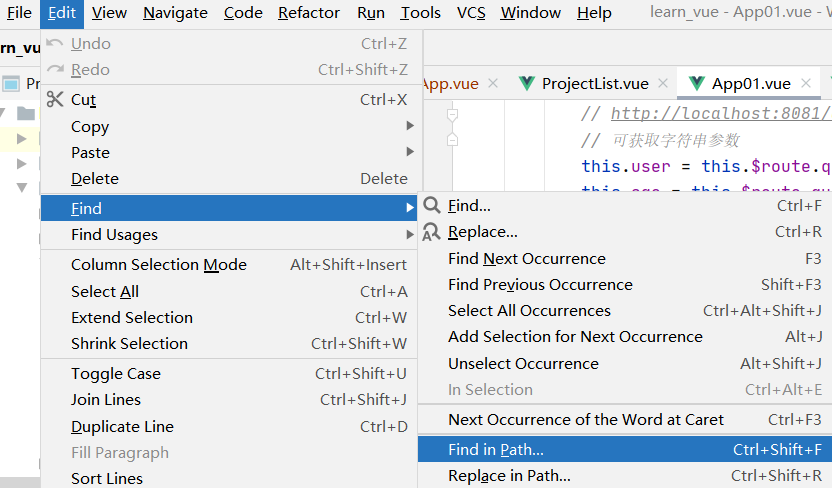Switch to the ProjectList.vue tab

tap(594, 83)
